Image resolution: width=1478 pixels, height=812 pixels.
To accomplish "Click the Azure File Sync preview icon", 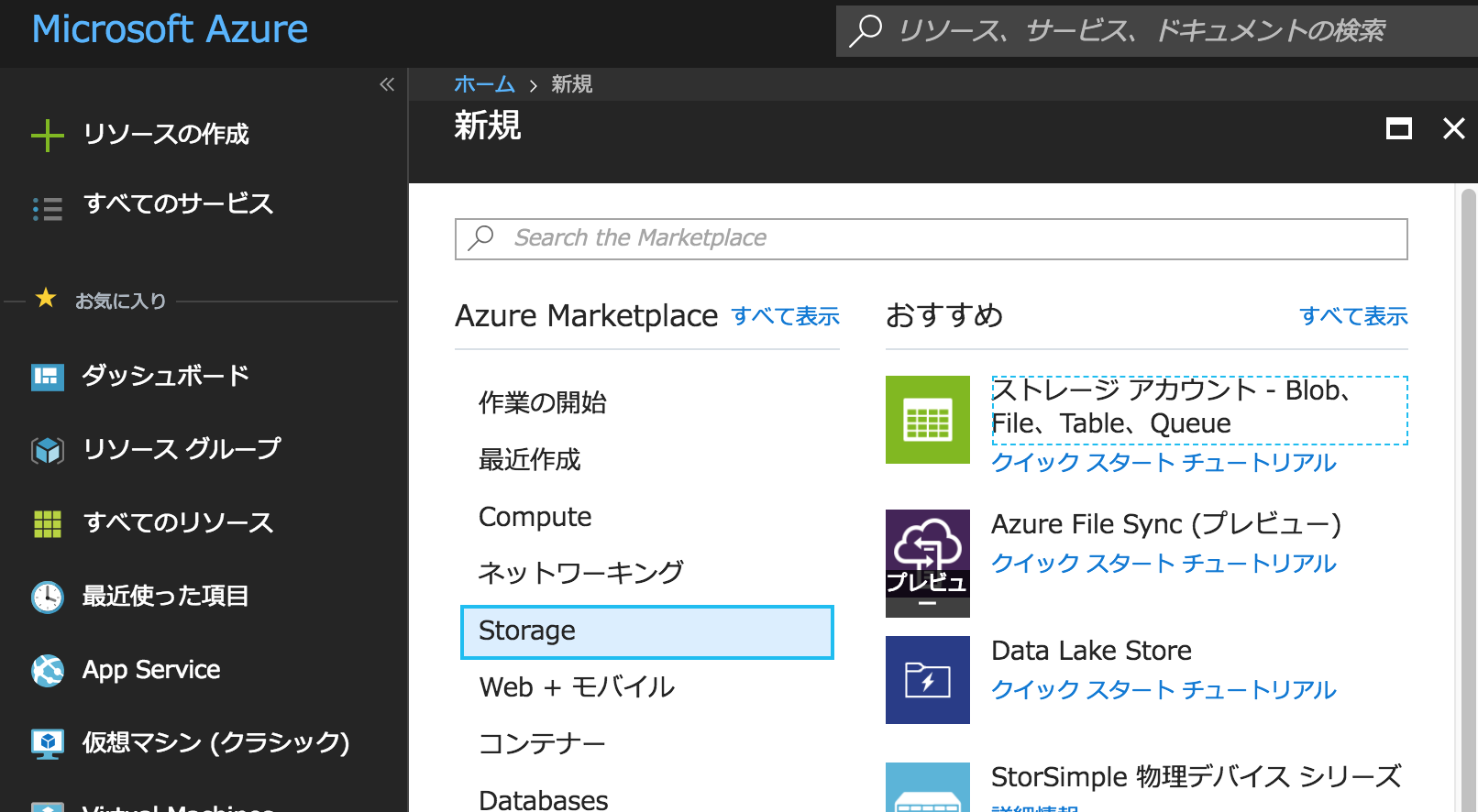I will pos(928,563).
